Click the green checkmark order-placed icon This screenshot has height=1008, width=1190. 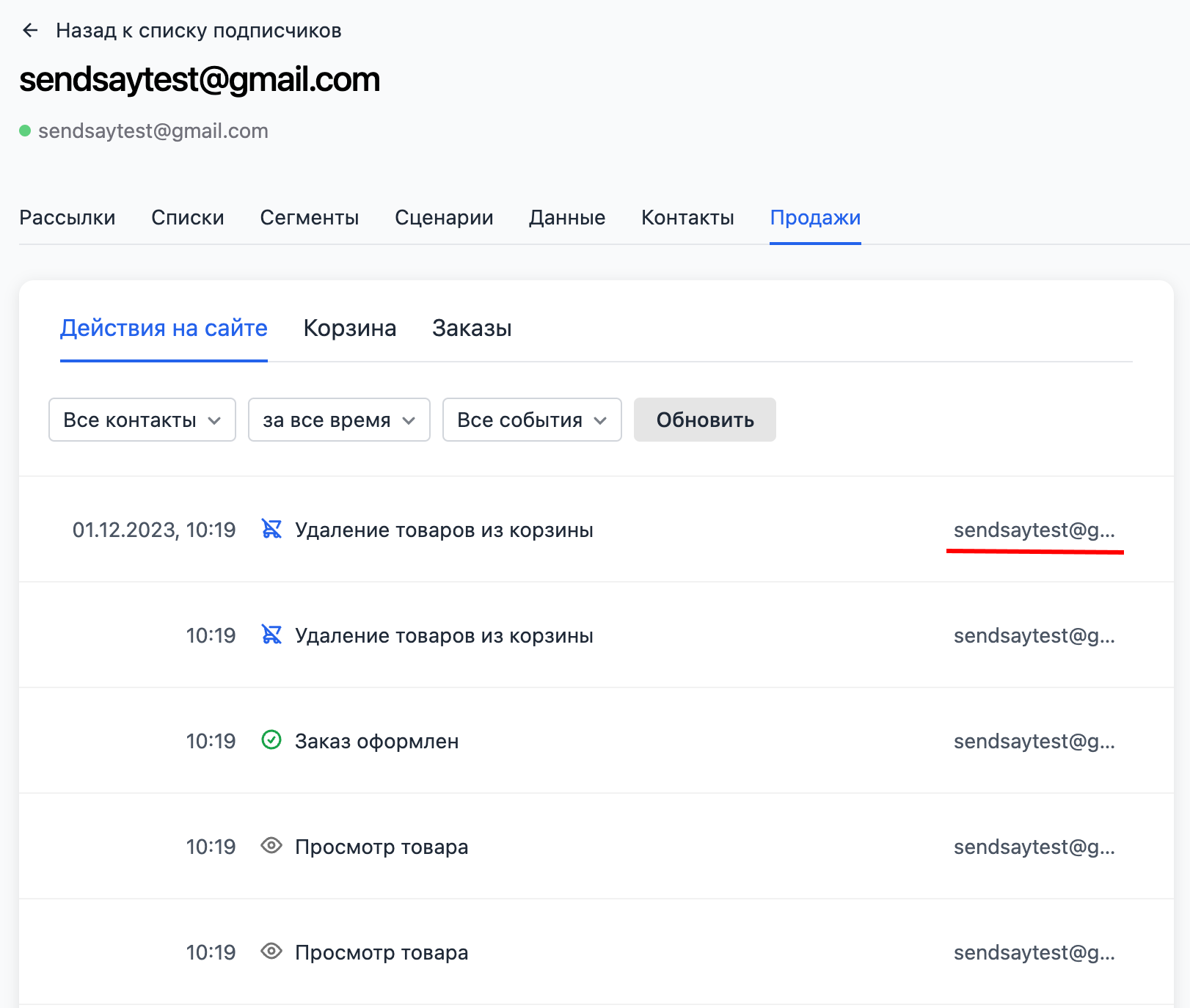click(x=271, y=740)
